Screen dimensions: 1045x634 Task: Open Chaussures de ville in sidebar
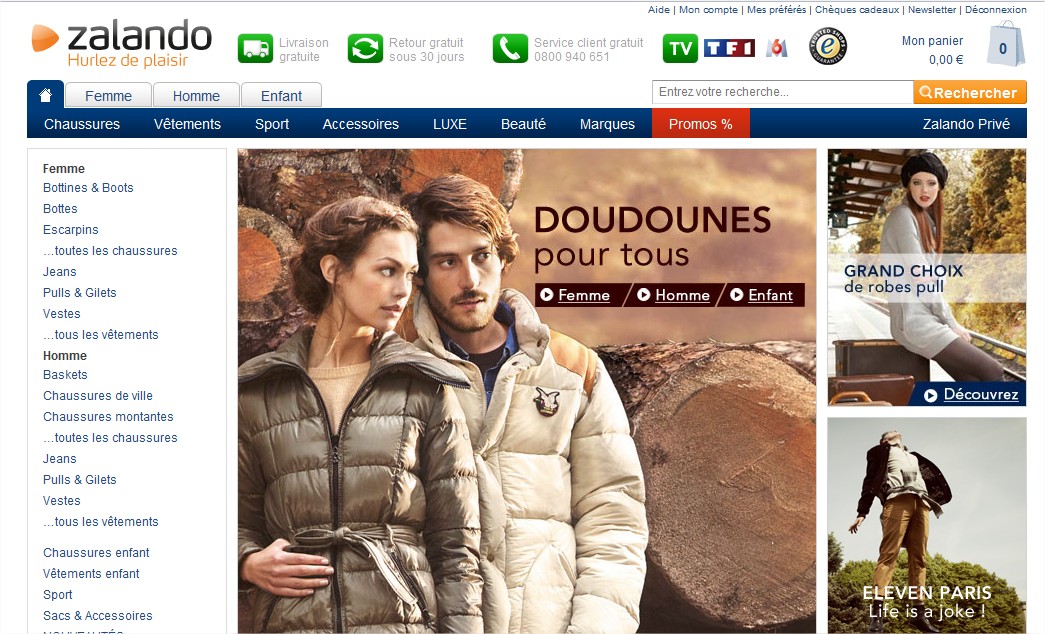[x=98, y=396]
